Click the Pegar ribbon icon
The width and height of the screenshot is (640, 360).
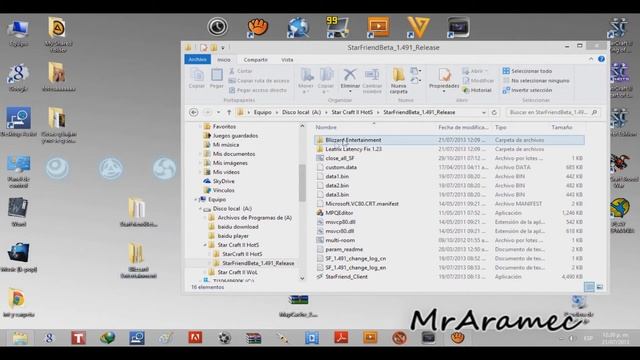216,78
